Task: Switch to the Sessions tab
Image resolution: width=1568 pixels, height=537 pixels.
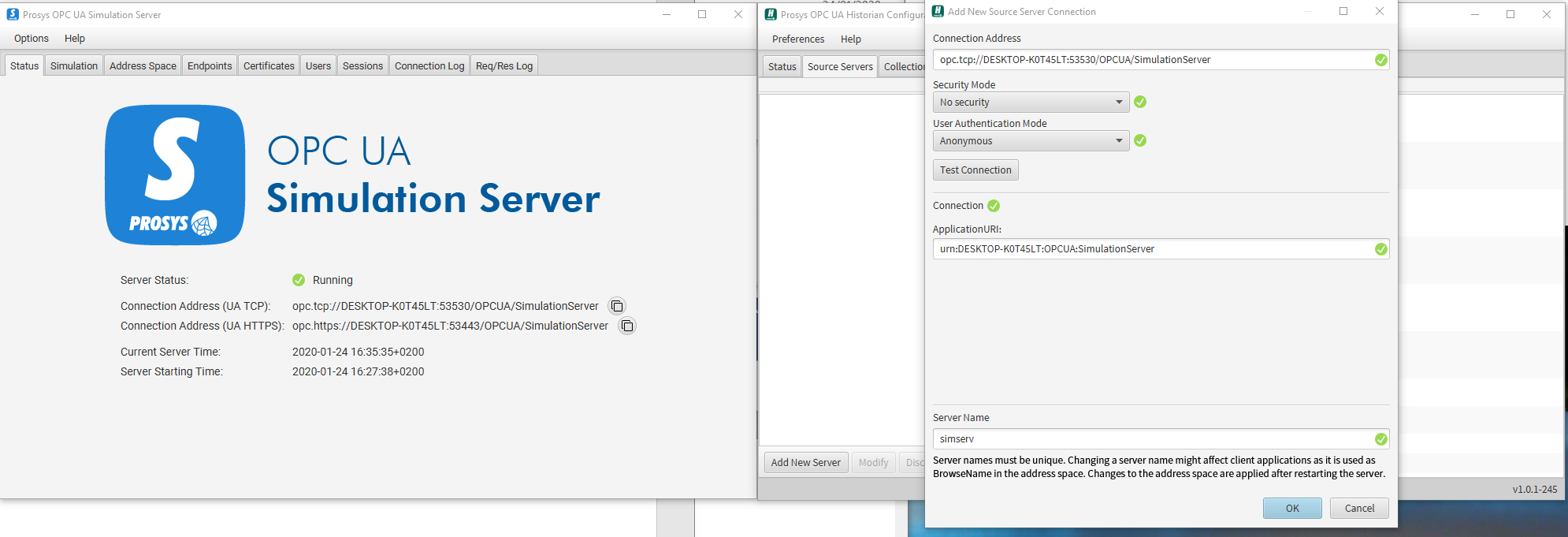Action: point(362,65)
